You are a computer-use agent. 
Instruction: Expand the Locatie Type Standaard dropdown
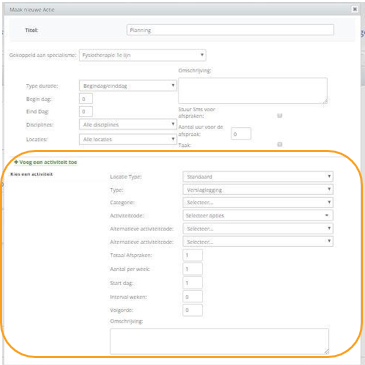(x=258, y=176)
